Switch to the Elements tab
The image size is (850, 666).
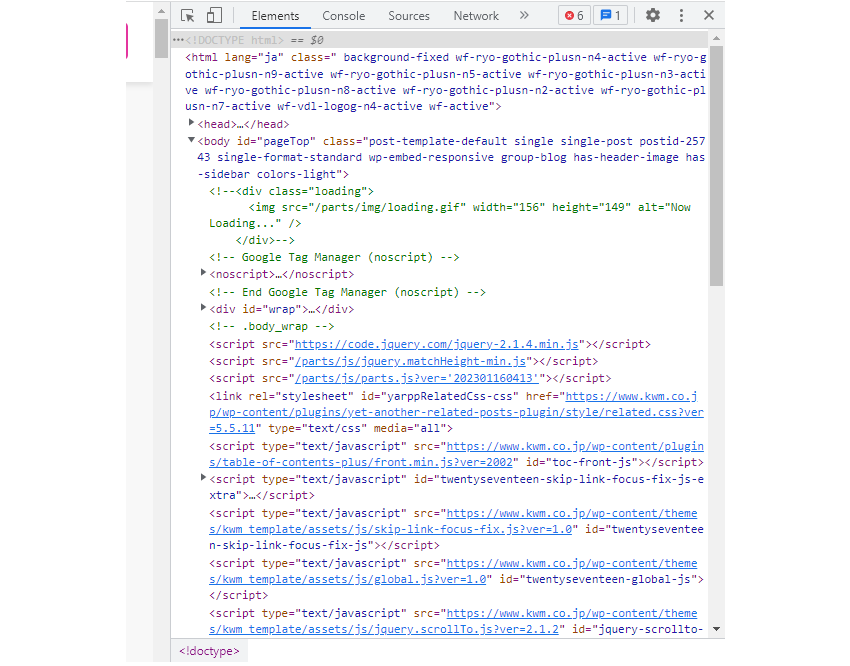point(275,16)
